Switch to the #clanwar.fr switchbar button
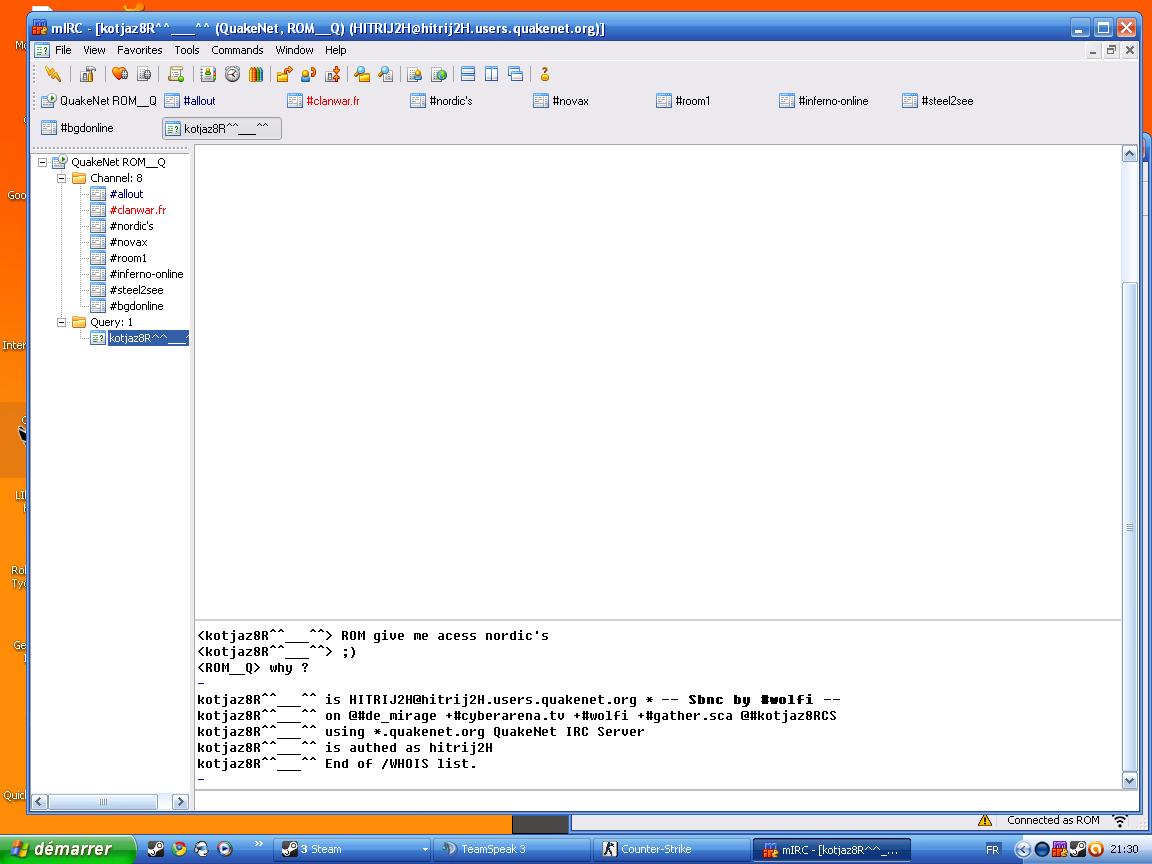1152x864 pixels. pos(332,101)
